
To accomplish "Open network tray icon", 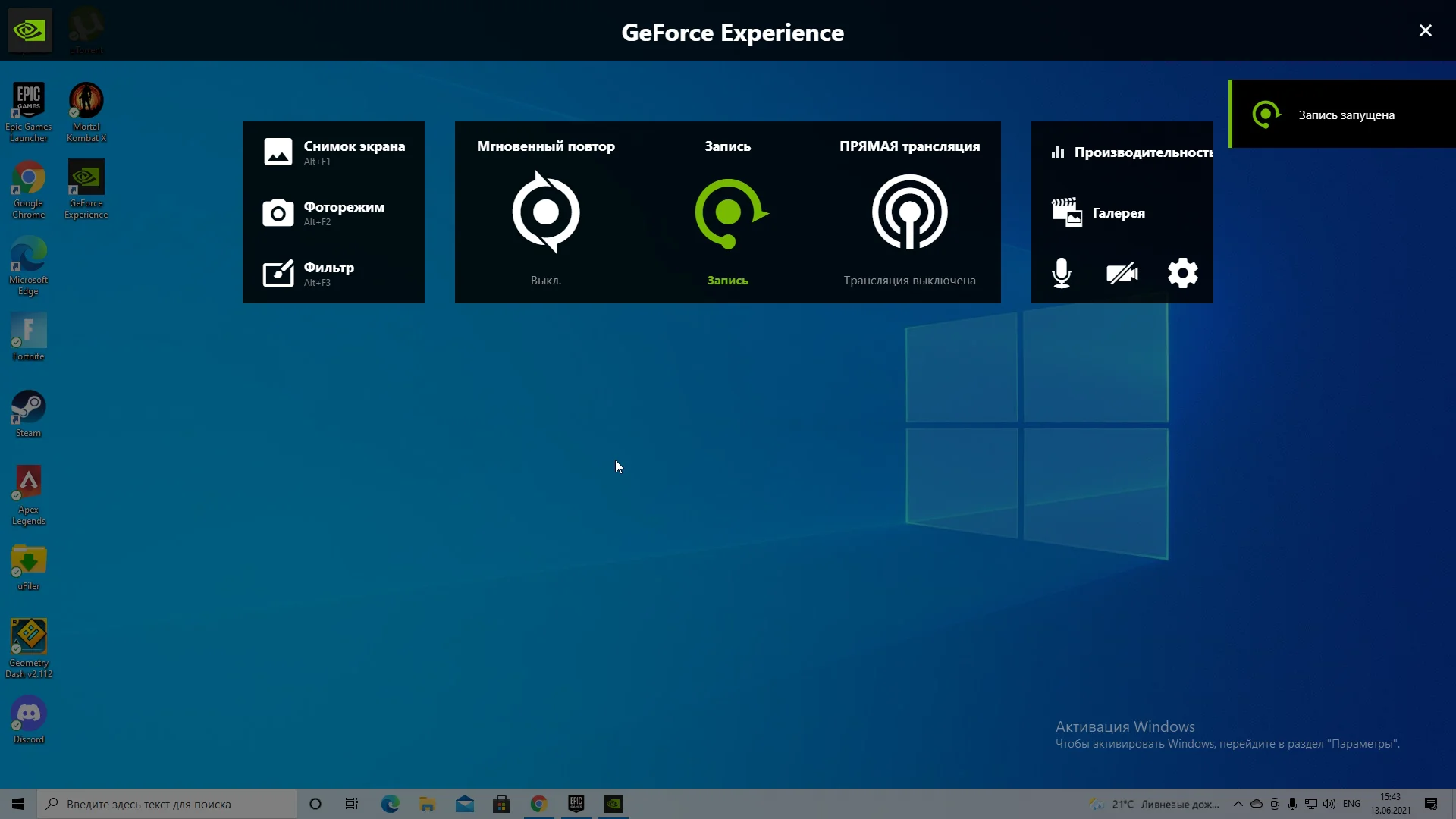I will click(1311, 804).
